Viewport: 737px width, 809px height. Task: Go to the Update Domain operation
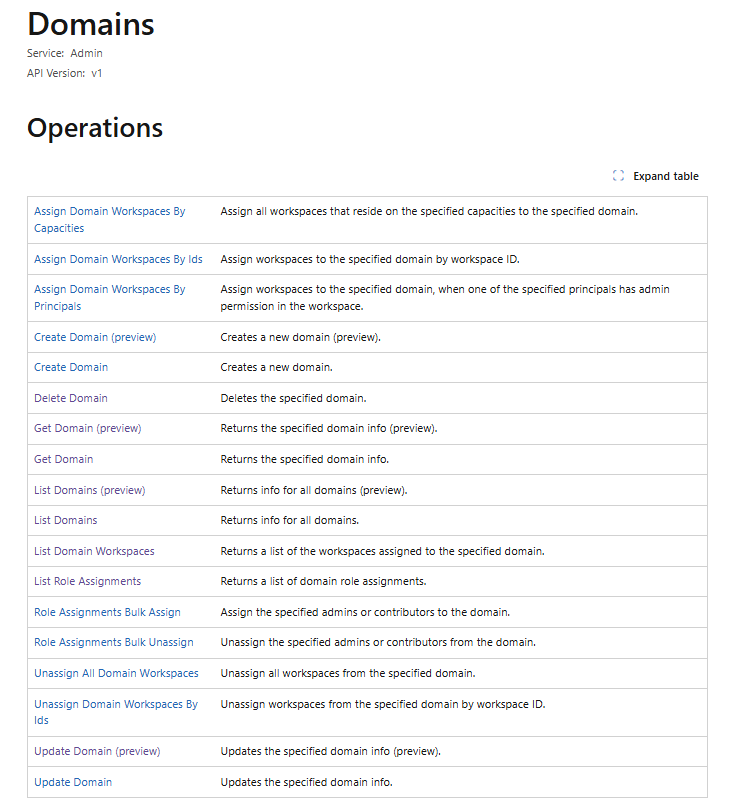coord(73,782)
